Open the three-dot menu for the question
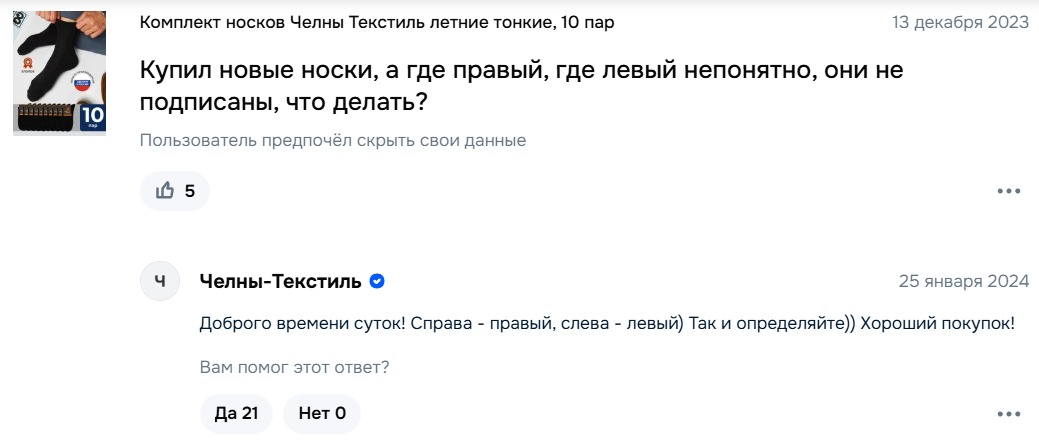 (x=1008, y=191)
